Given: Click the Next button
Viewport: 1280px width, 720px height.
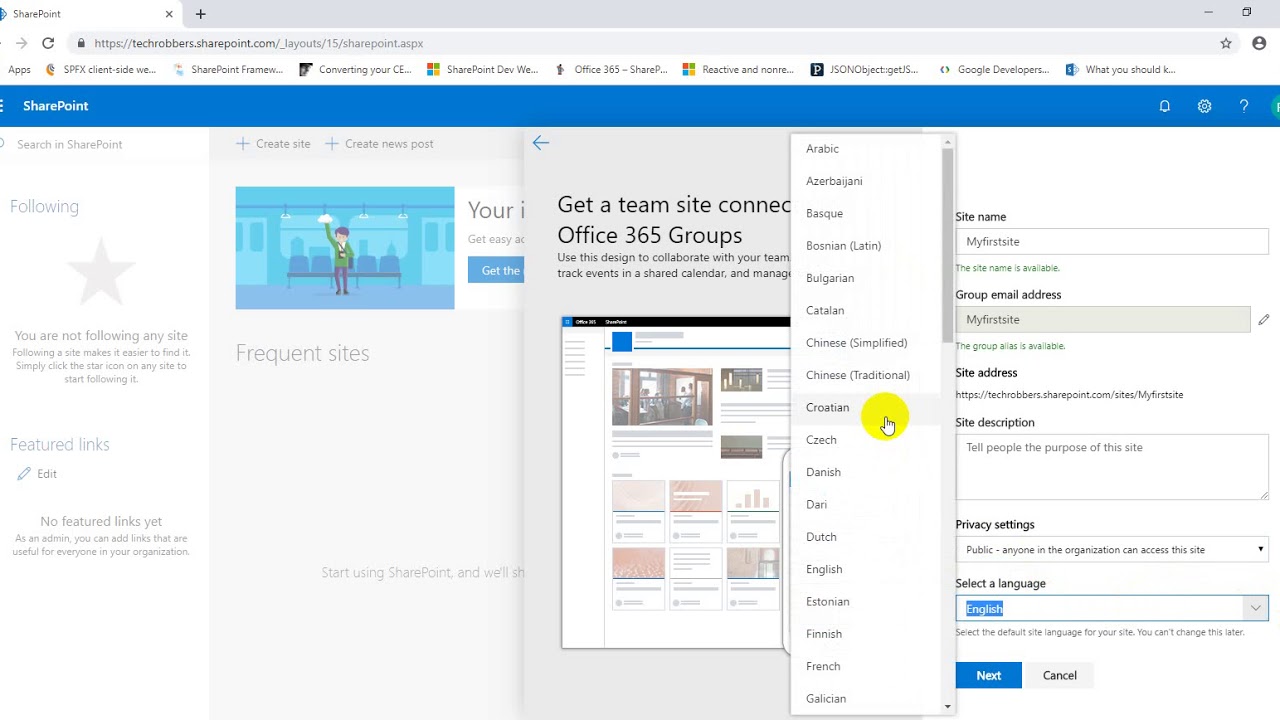Looking at the screenshot, I should coord(988,675).
